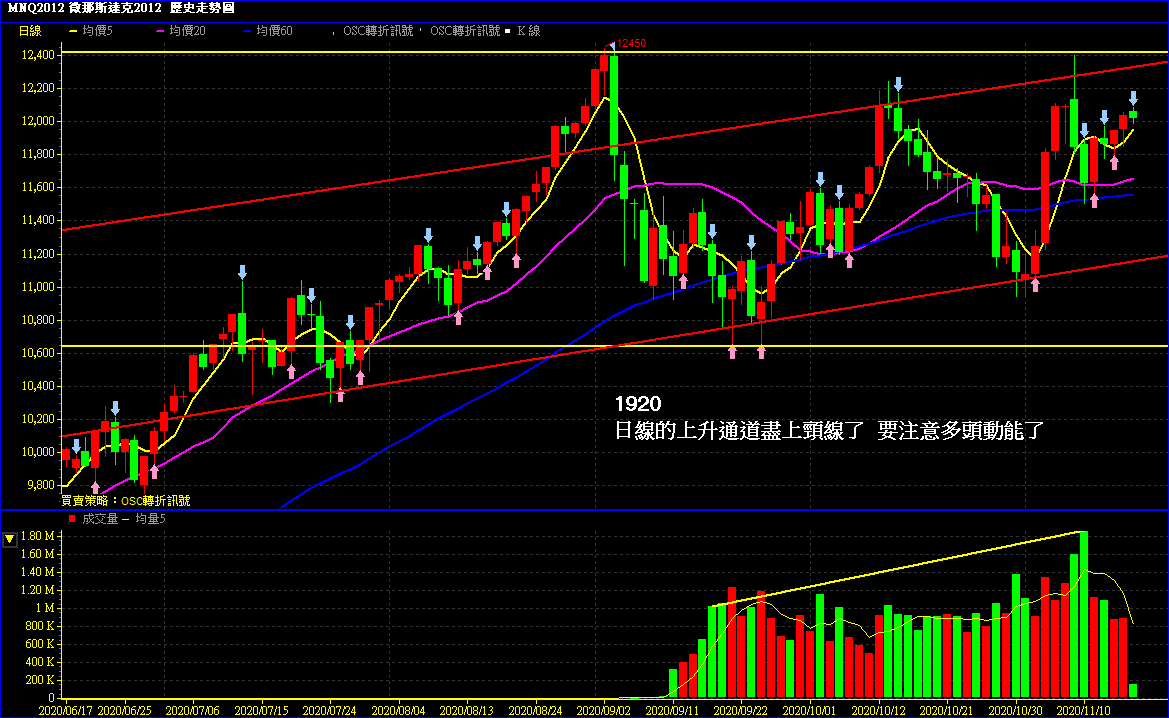Image resolution: width=1169 pixels, height=718 pixels.
Task: Select the 均價20 moving average legend
Action: tap(187, 31)
